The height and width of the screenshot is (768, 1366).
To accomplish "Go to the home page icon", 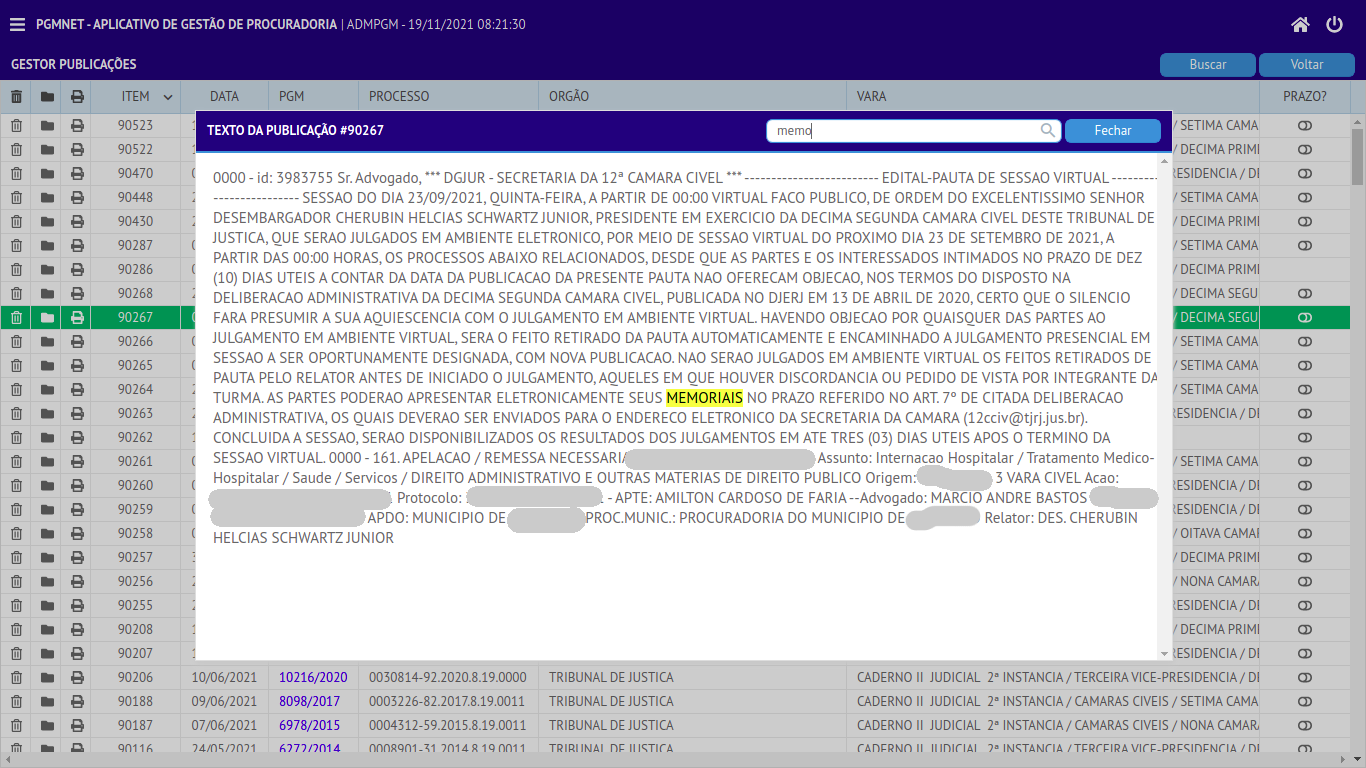I will click(1300, 25).
